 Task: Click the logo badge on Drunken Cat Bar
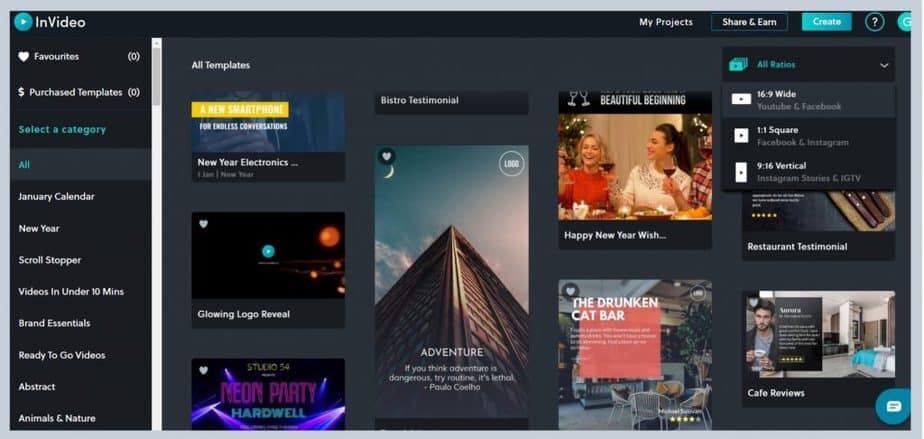698,293
